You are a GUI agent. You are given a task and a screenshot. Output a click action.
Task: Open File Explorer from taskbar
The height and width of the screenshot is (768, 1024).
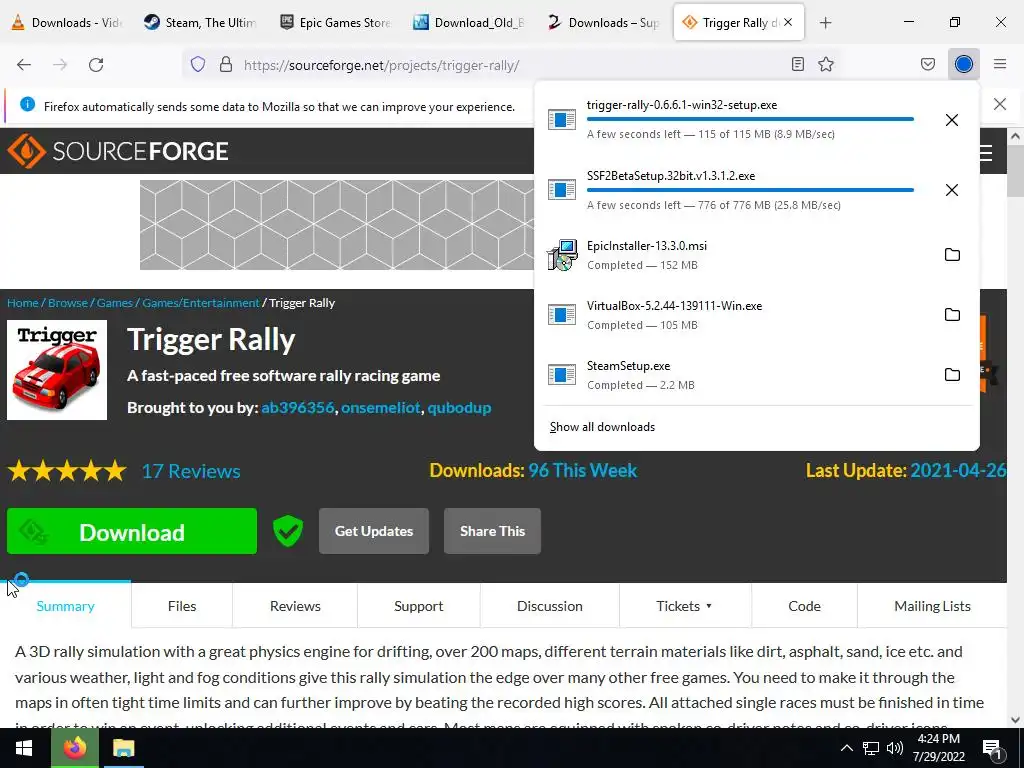click(x=123, y=748)
